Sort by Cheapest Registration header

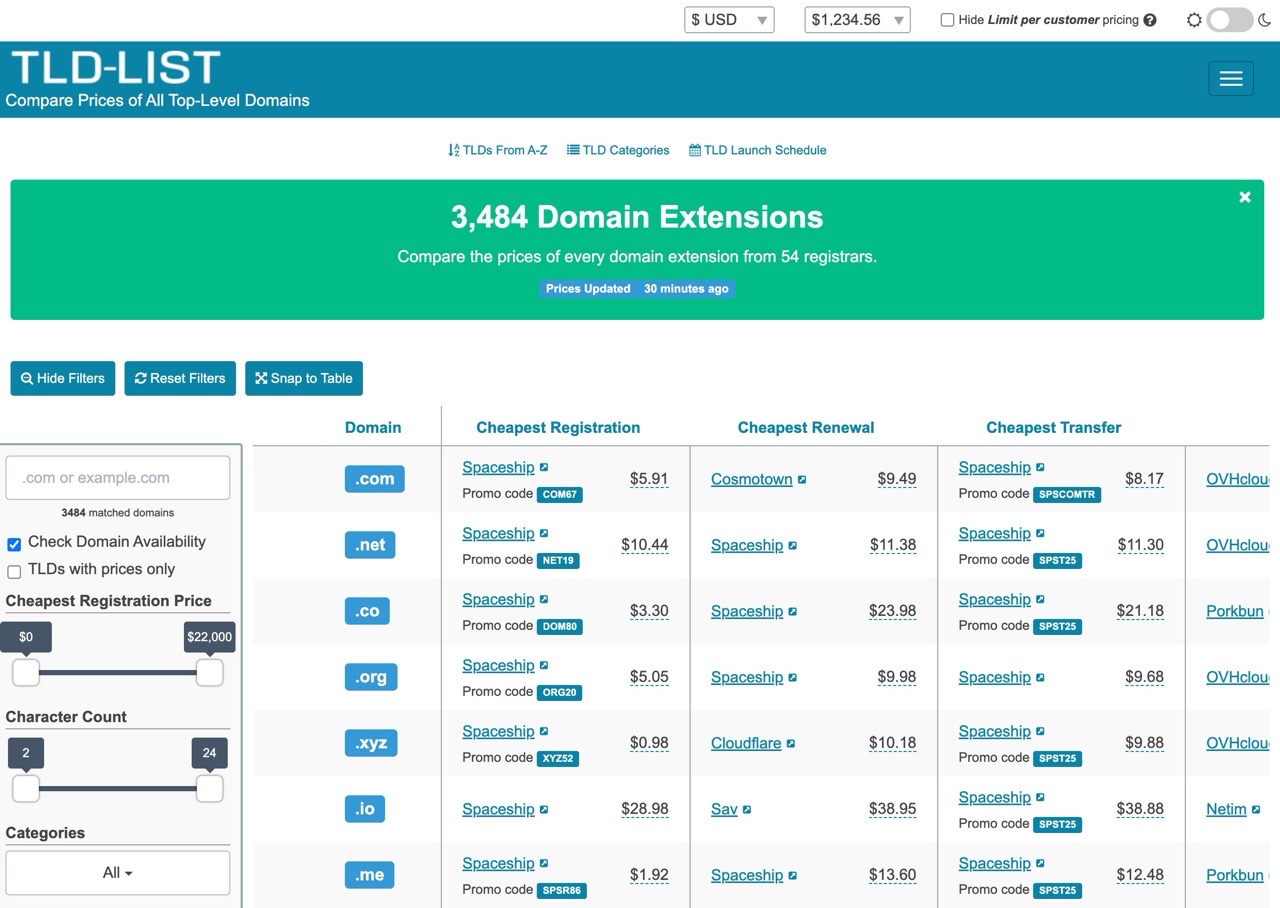tap(558, 427)
